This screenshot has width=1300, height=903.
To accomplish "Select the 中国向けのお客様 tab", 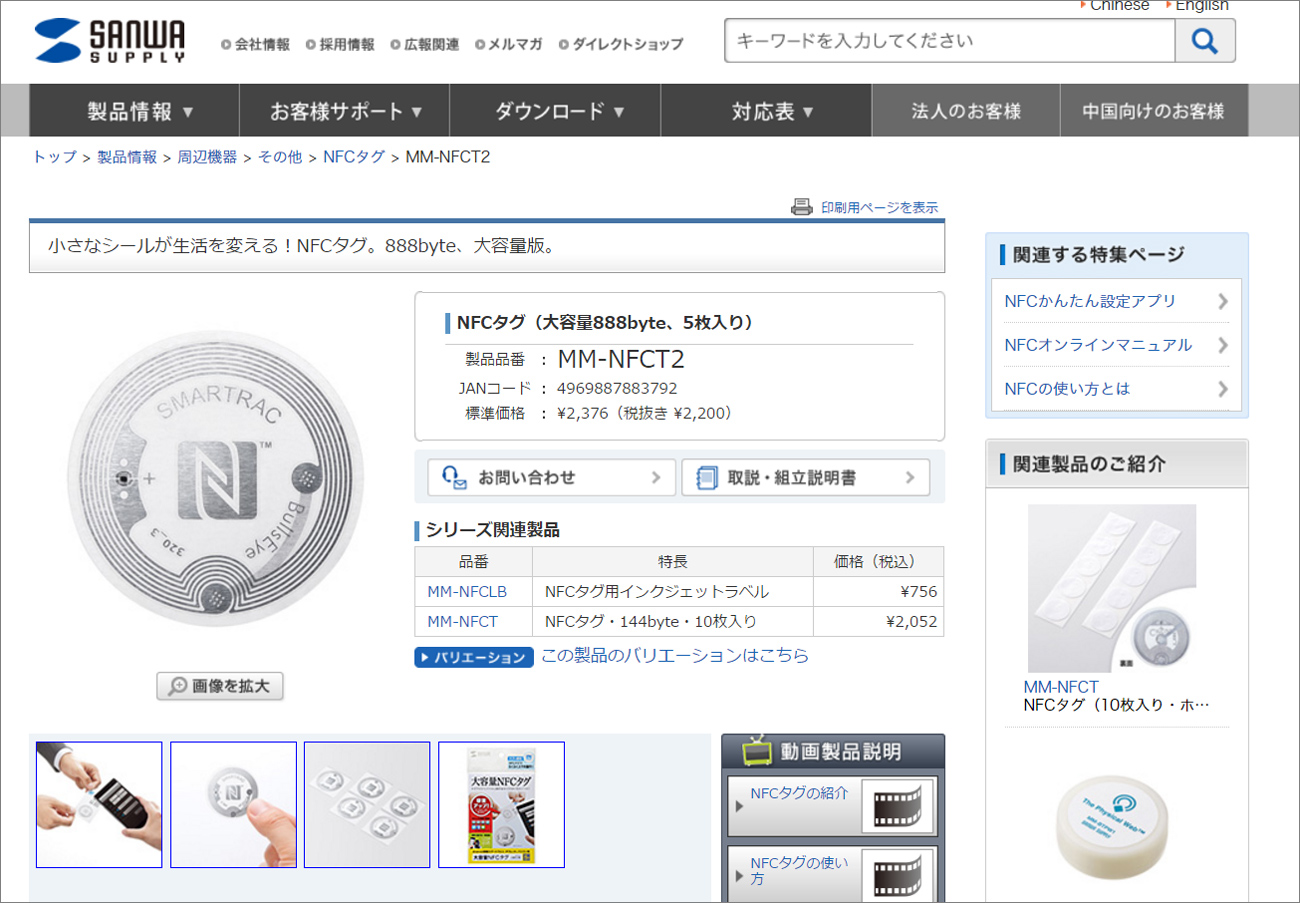I will 1154,111.
